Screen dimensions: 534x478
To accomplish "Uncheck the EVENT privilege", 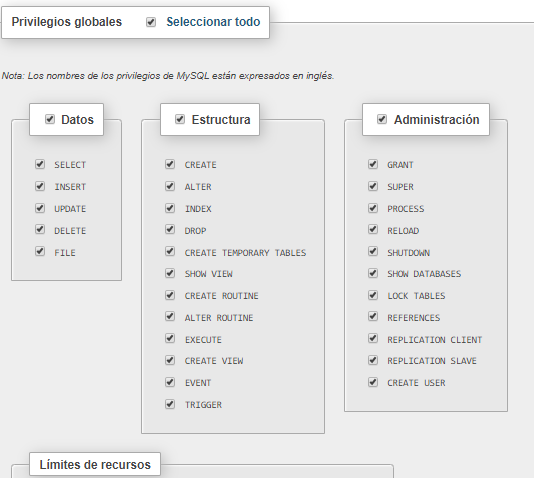I will point(170,382).
